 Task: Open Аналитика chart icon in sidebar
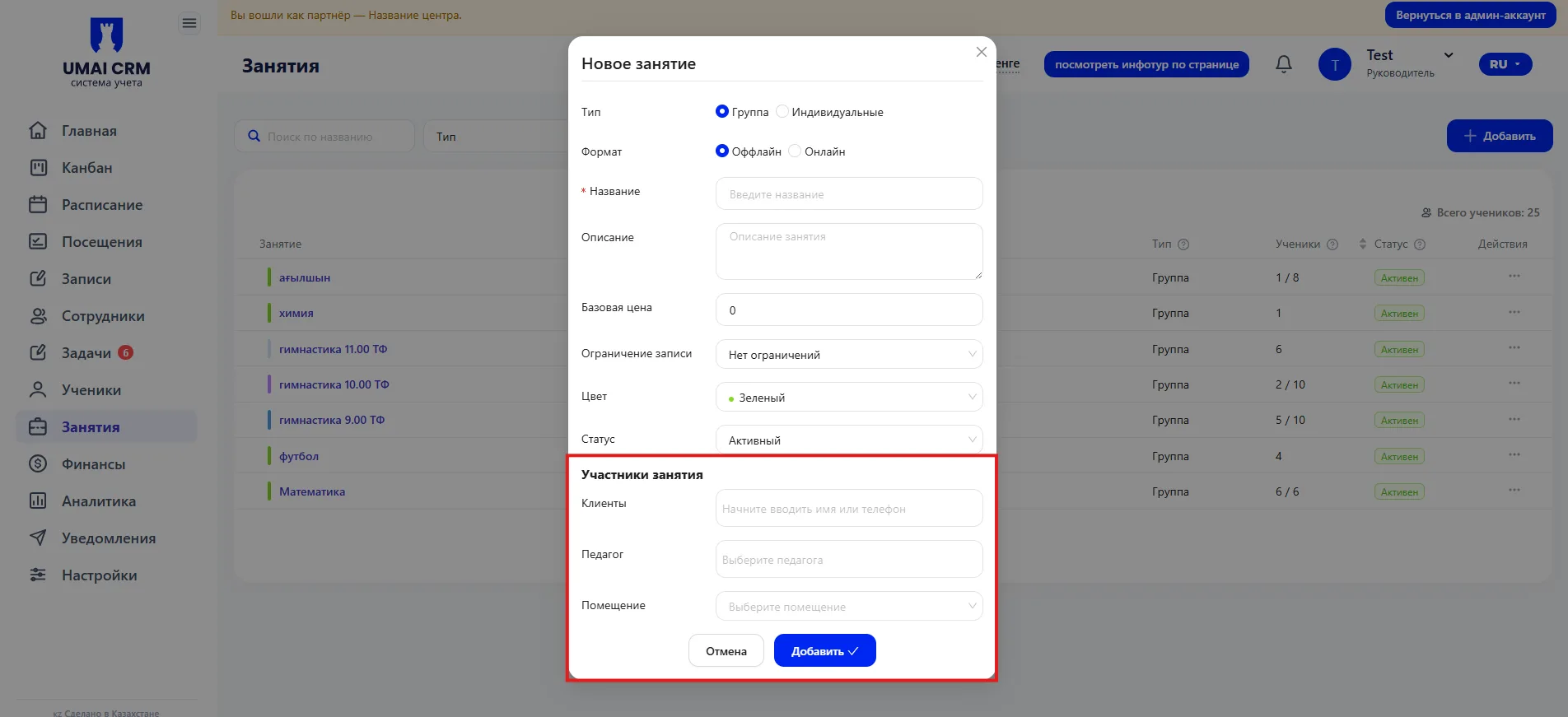38,501
